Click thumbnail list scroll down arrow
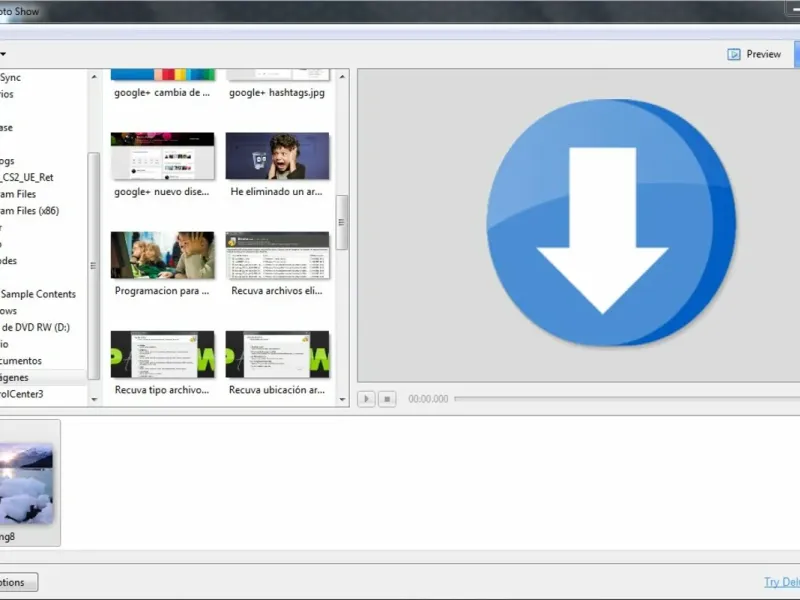800x600 pixels. click(342, 399)
